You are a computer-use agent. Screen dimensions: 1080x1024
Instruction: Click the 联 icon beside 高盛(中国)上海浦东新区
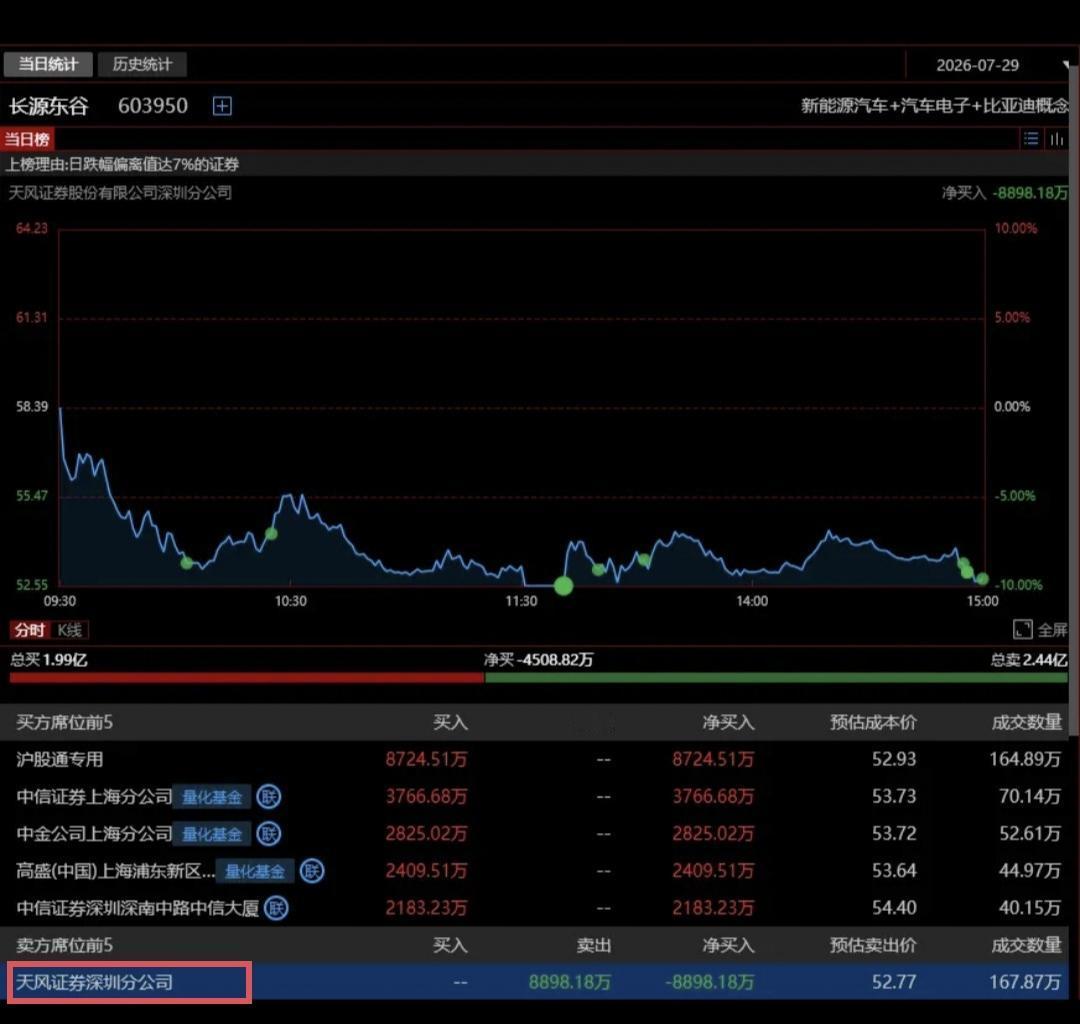click(x=312, y=871)
